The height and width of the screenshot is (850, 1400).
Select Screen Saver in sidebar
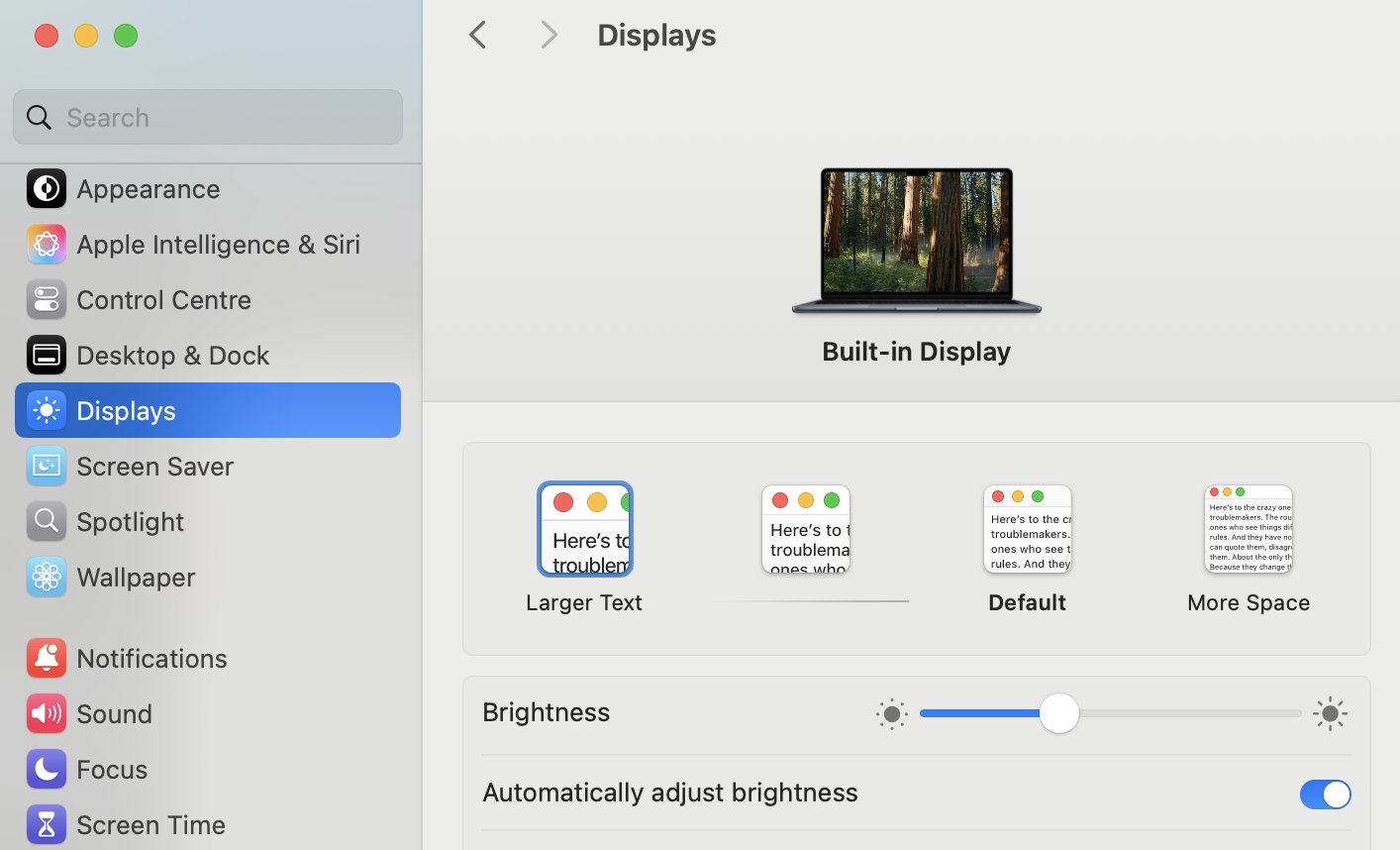pos(208,466)
